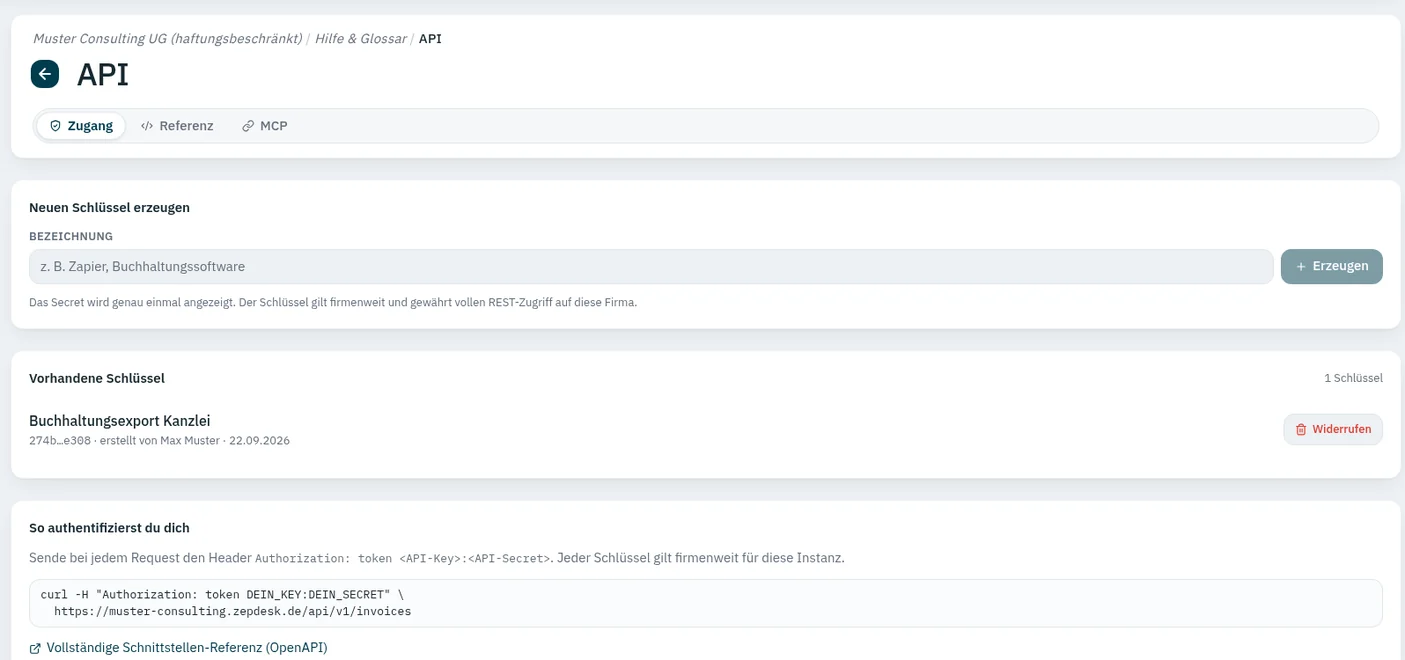The width and height of the screenshot is (1405, 660).
Task: Navigate to Hilfe & Glossar breadcrumb
Action: pos(360,39)
